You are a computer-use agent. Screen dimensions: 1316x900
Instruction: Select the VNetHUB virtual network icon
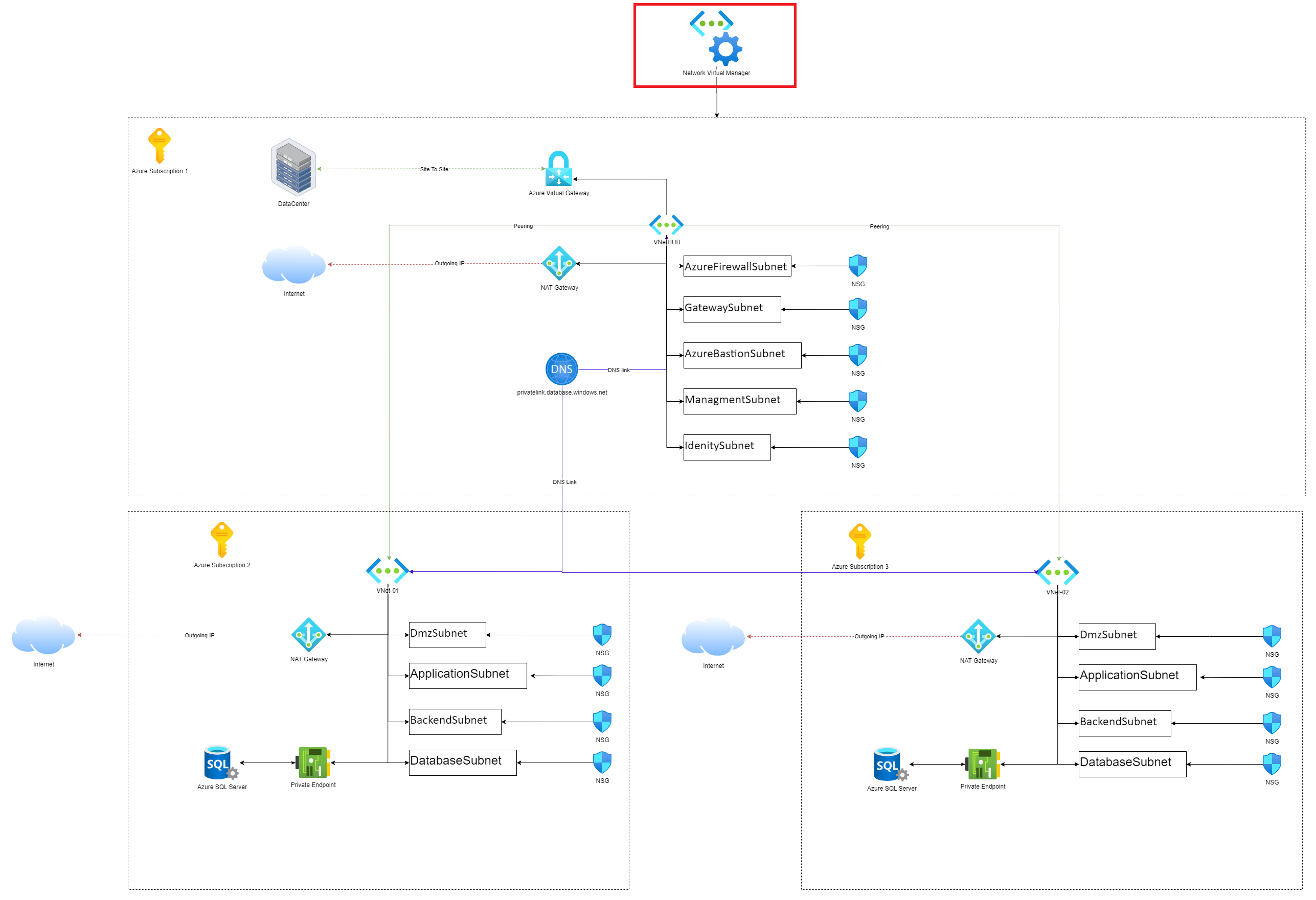[667, 225]
